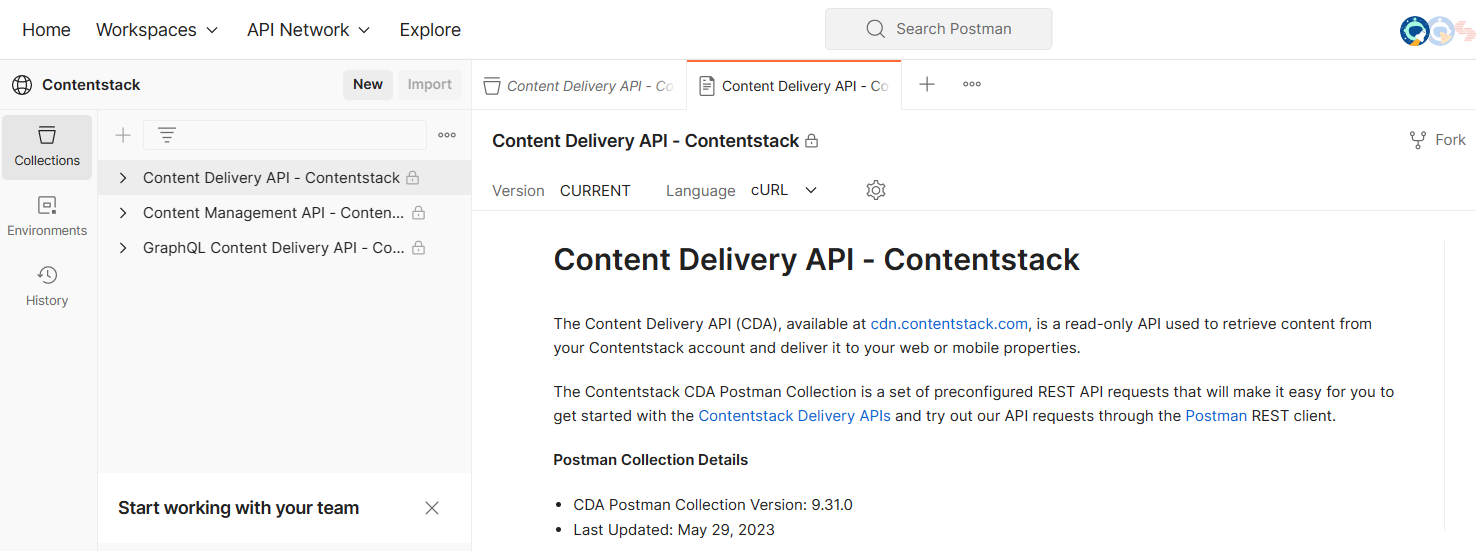Switch to the first Content Delivery API collection tab
This screenshot has width=1476, height=551.
coord(579,86)
